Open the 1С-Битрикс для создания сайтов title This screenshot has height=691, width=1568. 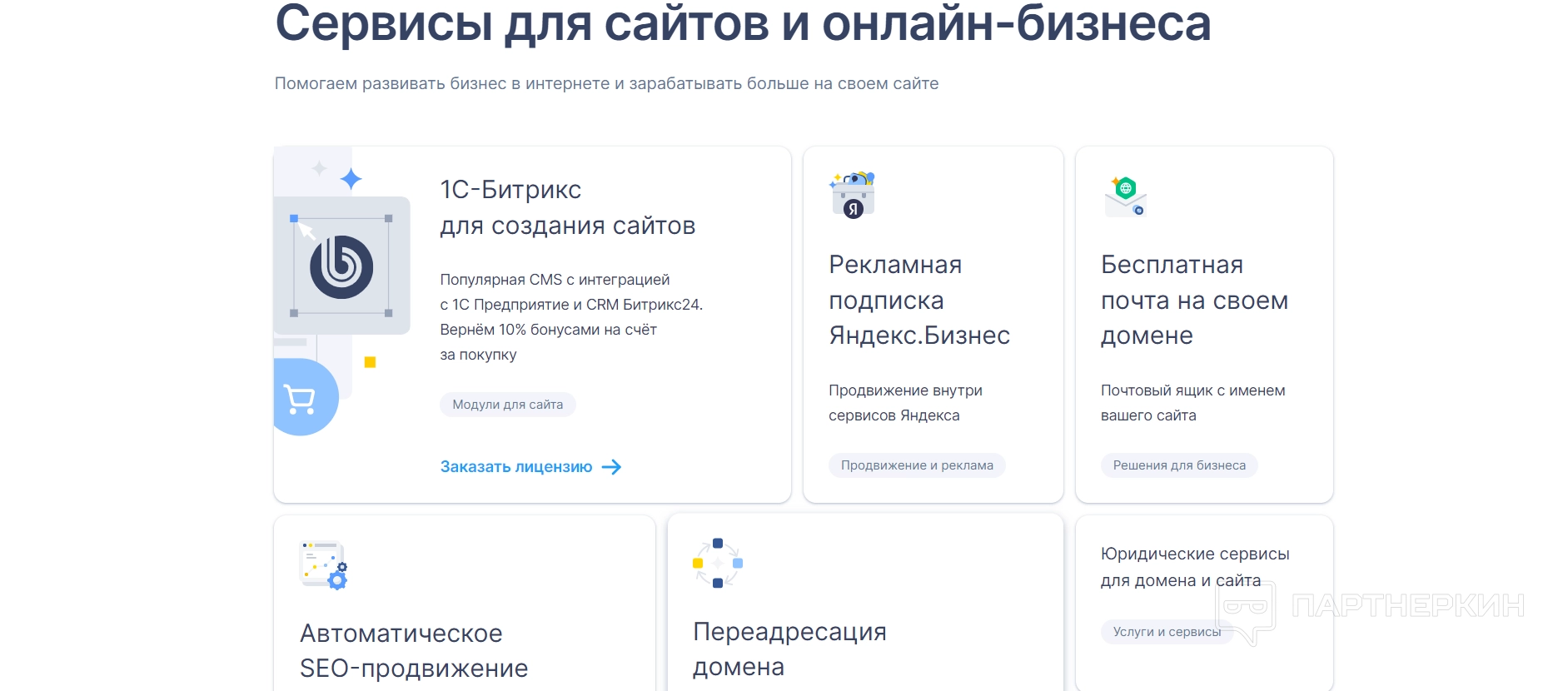pyautogui.click(x=568, y=207)
